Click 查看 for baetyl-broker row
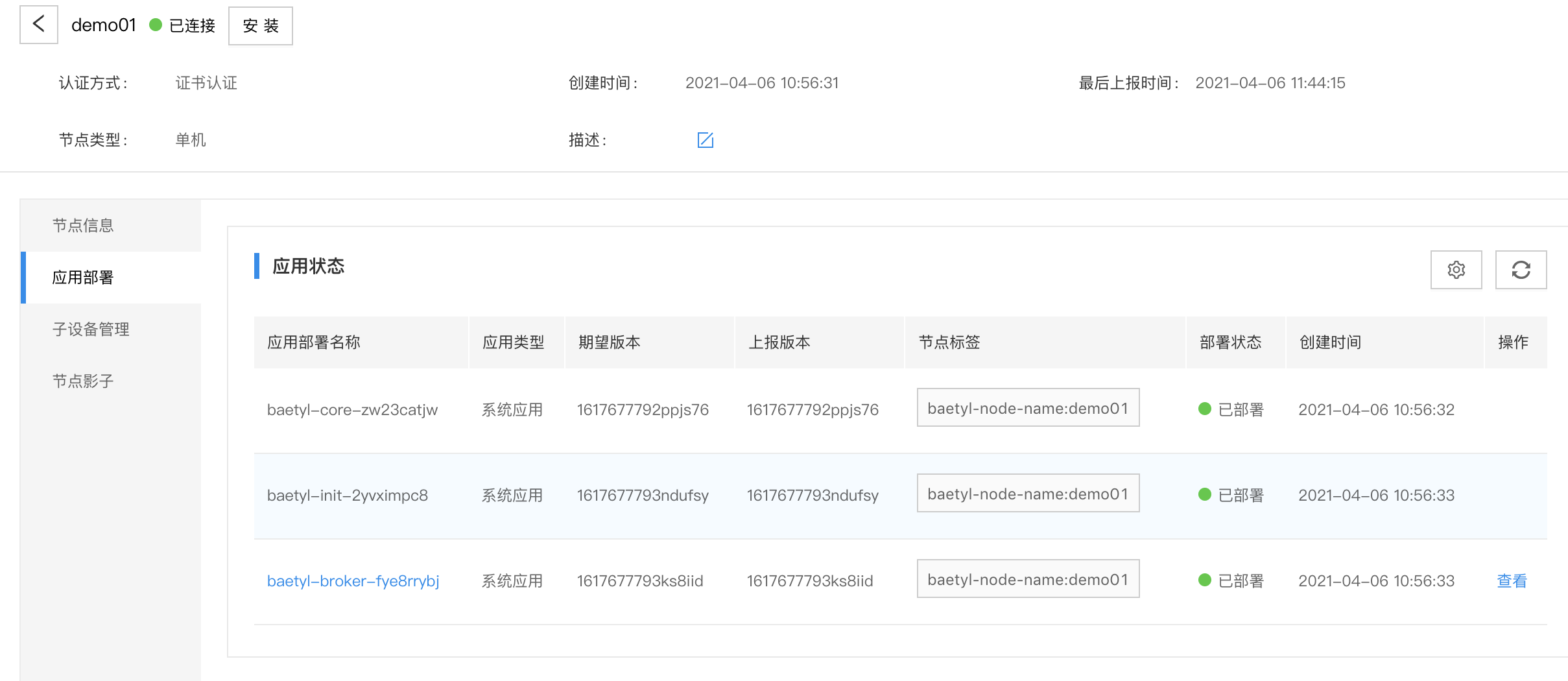Image resolution: width=1568 pixels, height=681 pixels. coord(1512,581)
